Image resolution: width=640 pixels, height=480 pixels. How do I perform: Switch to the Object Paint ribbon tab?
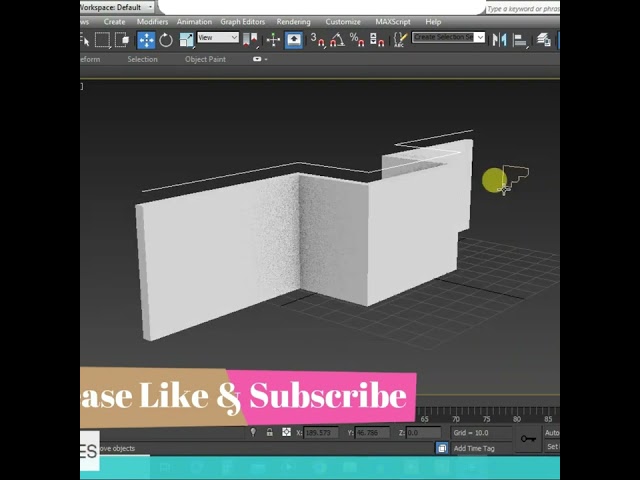point(205,59)
